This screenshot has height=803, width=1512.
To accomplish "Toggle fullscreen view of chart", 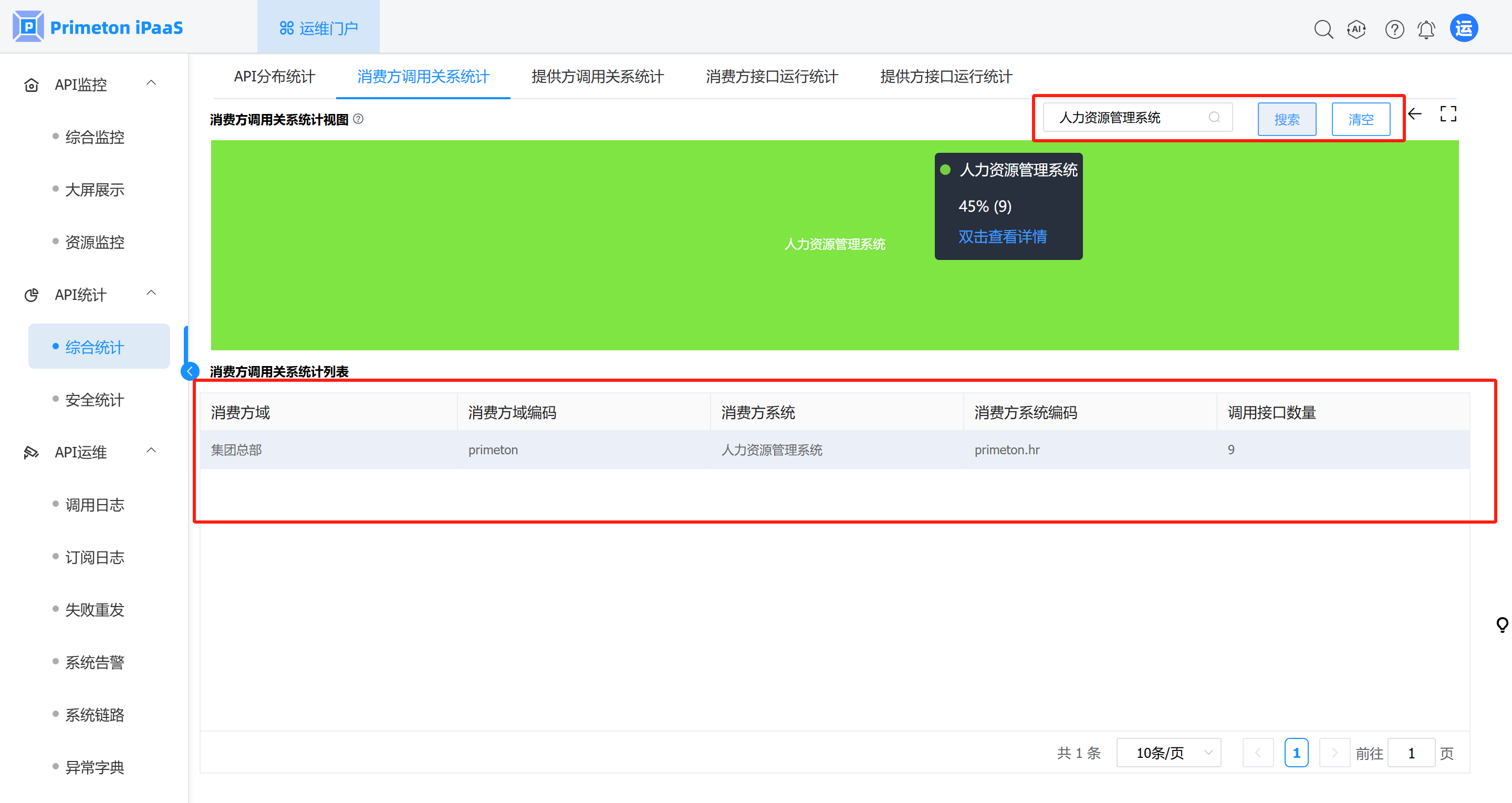I will tap(1448, 114).
